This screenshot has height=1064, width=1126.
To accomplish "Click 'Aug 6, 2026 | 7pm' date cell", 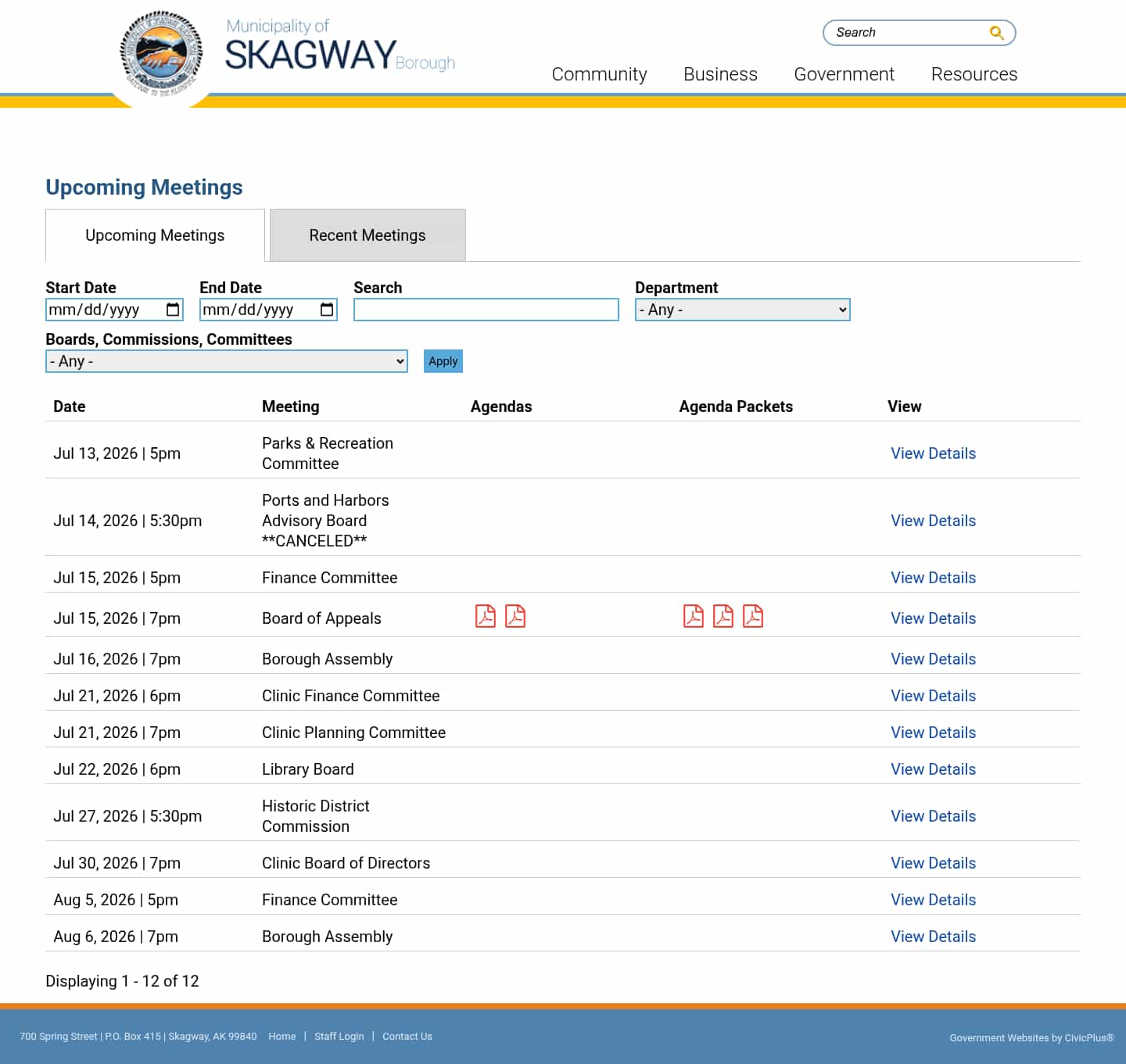I will point(116,937).
